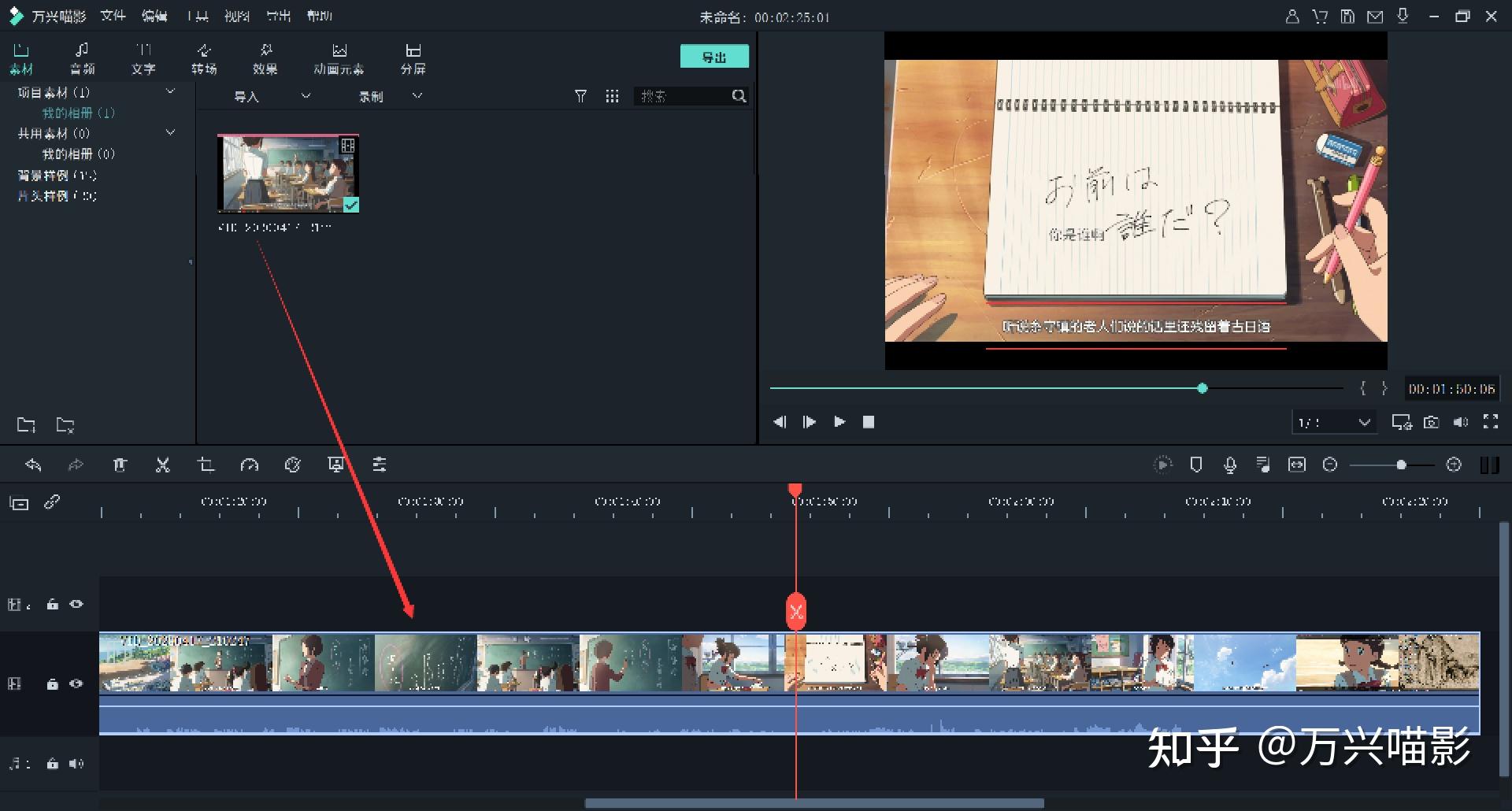1512x811 pixels.
Task: Click the red scissors split marker on playhead
Action: coord(796,611)
